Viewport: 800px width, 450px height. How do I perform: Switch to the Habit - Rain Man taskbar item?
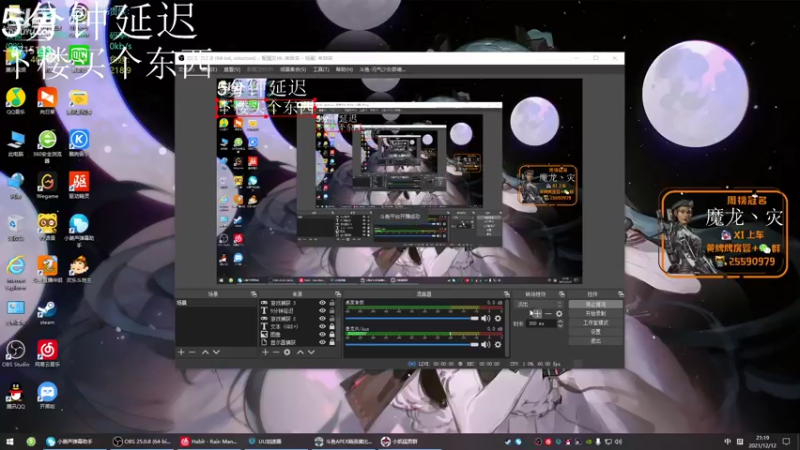(209, 441)
